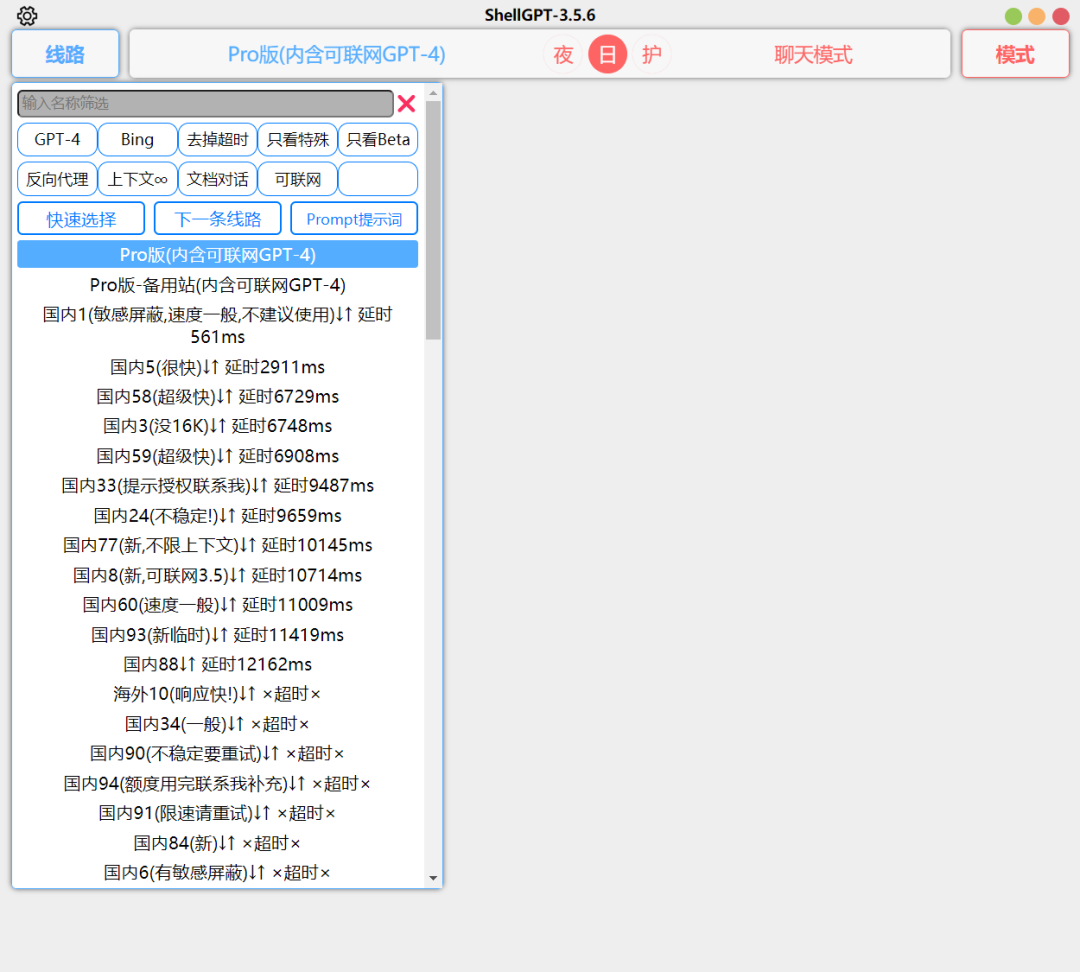Click the route list scrollbar down arrow

coord(433,878)
